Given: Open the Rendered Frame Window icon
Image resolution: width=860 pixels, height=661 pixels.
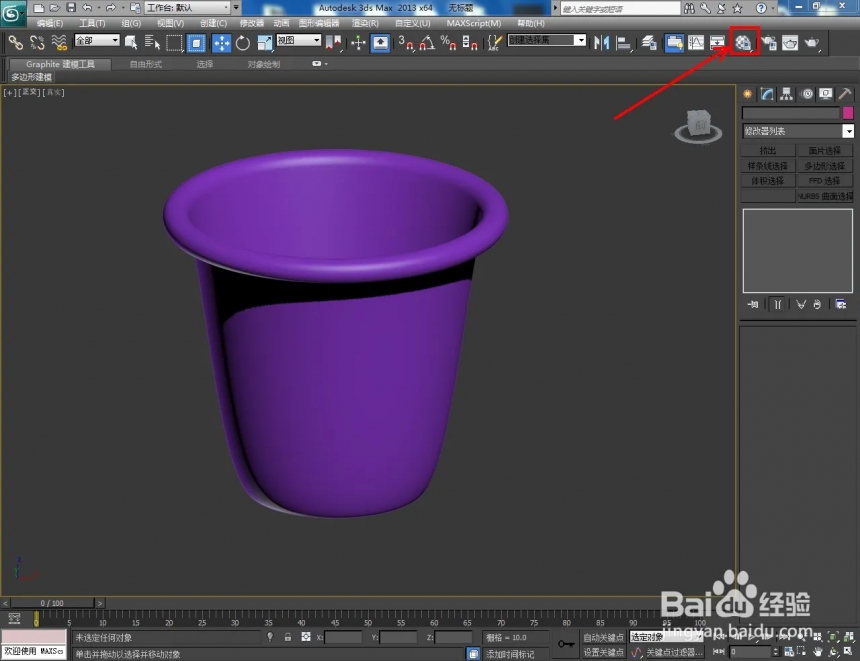Looking at the screenshot, I should (x=790, y=42).
